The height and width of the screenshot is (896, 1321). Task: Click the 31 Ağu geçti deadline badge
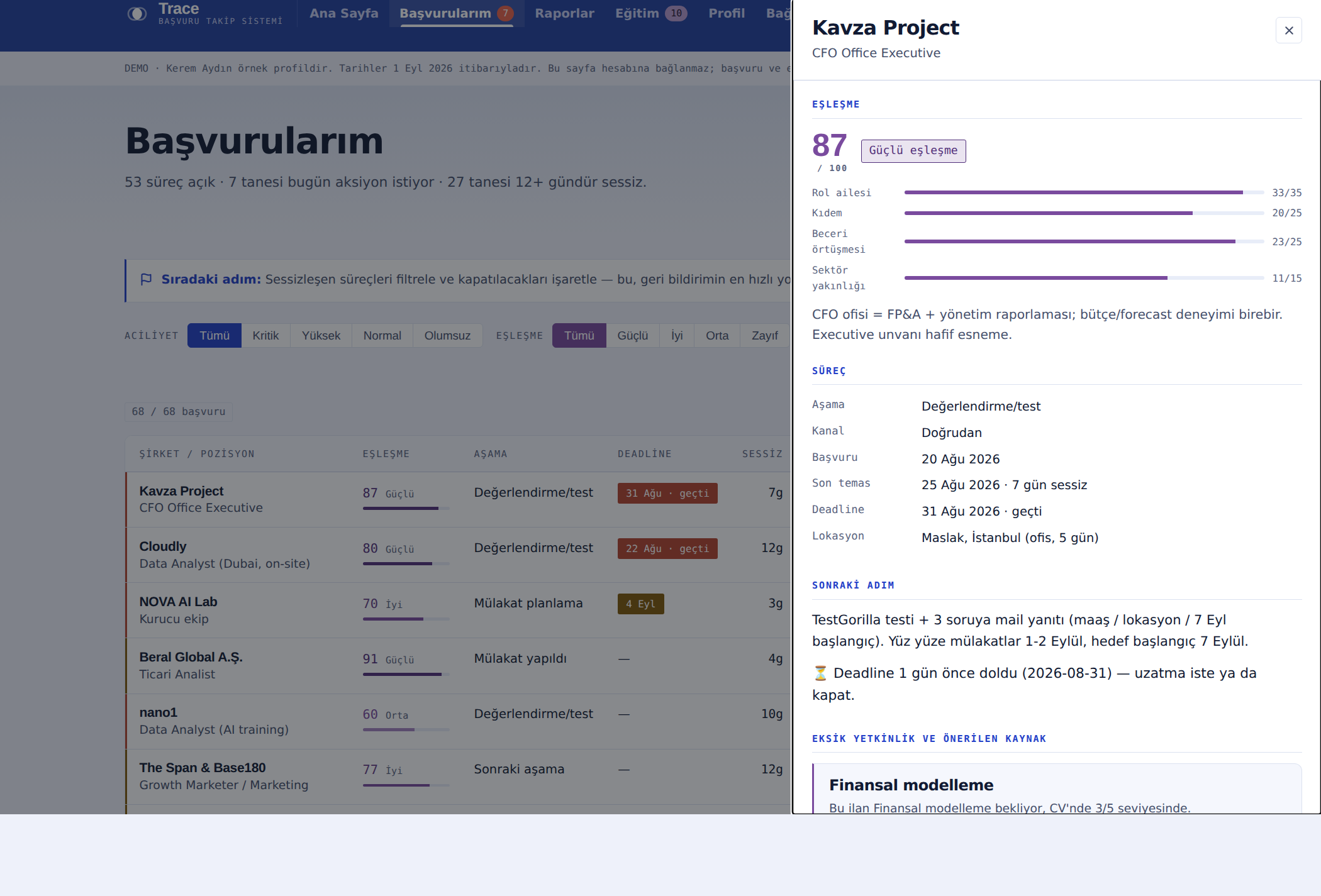click(x=667, y=494)
